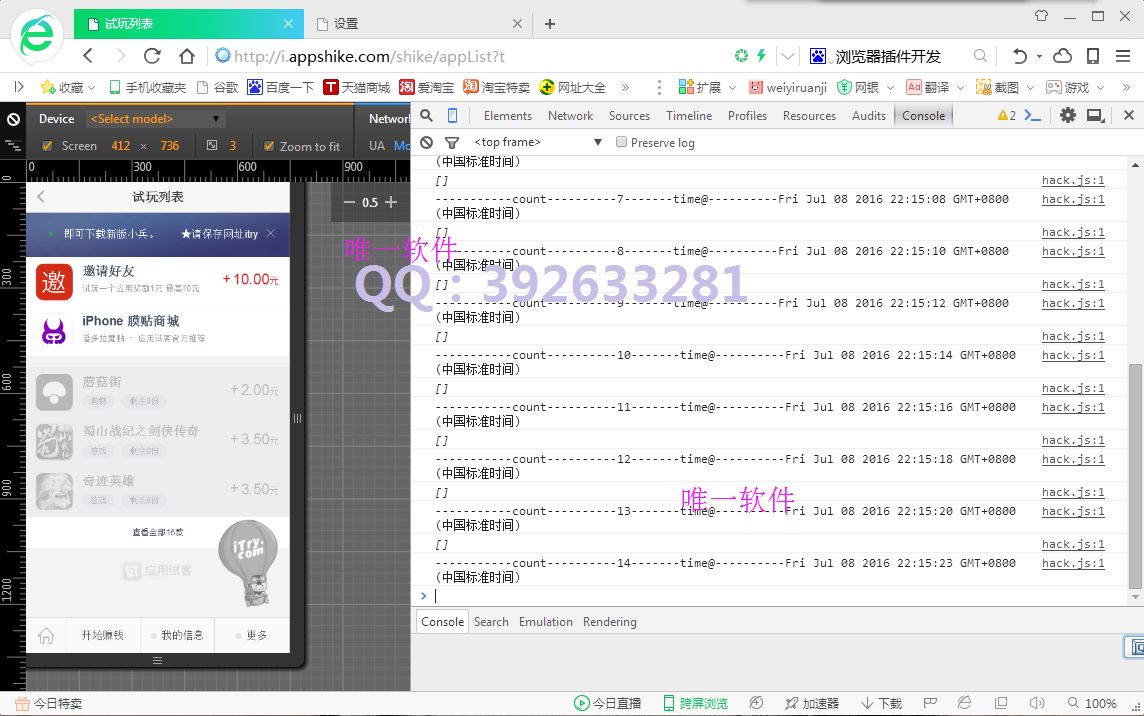
Task: Click the dock side position icon
Action: point(1097,115)
